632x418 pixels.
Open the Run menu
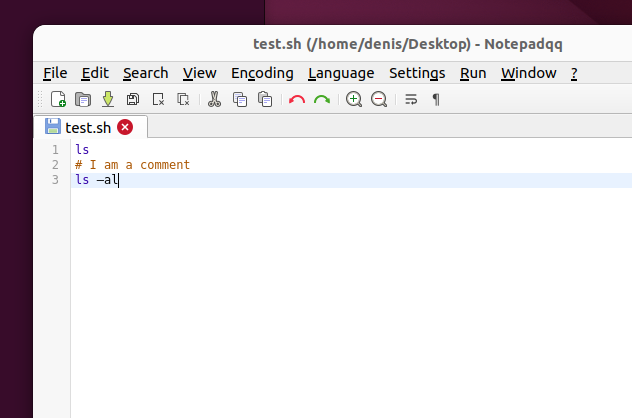473,73
